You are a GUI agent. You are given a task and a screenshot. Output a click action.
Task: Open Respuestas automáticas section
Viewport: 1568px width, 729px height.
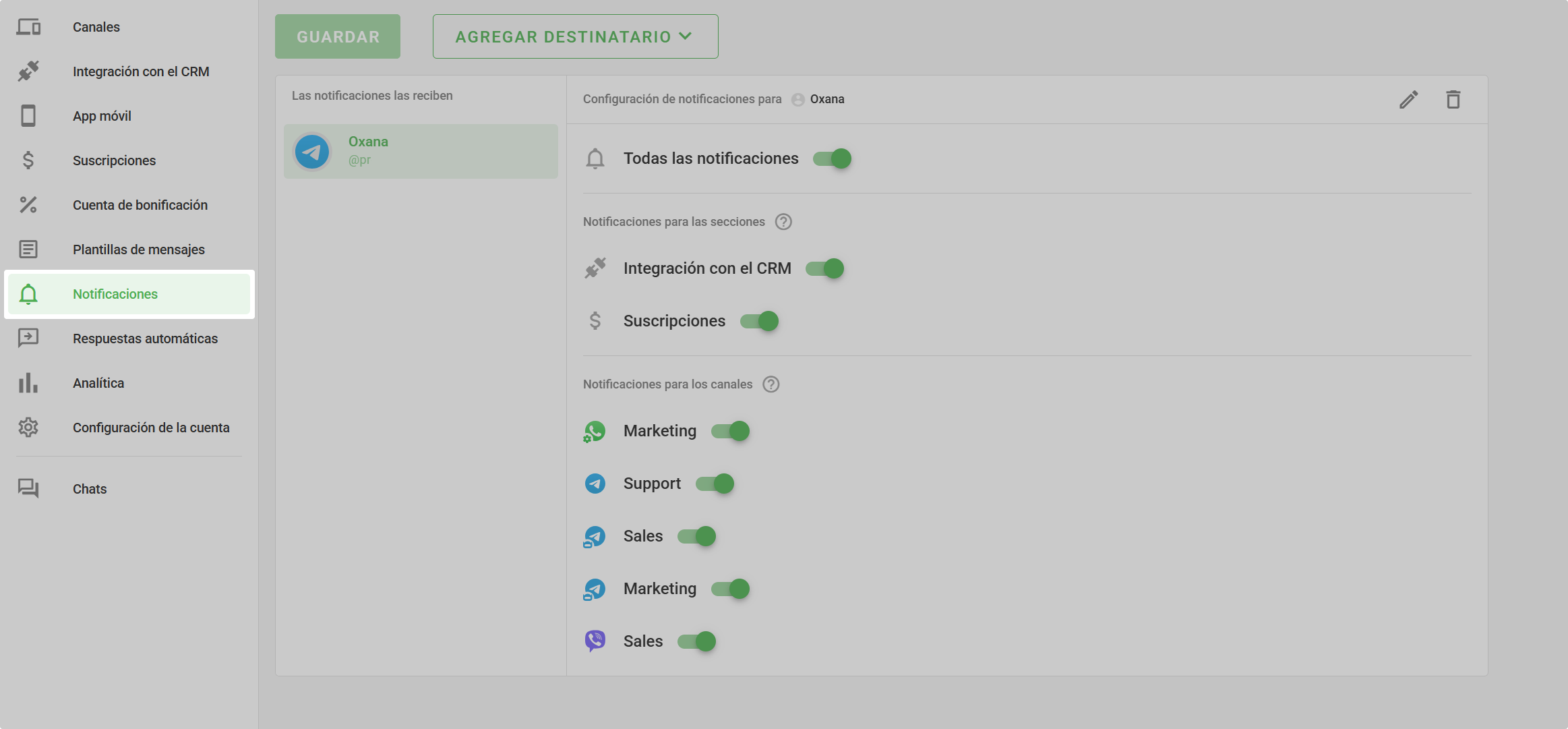pos(129,339)
